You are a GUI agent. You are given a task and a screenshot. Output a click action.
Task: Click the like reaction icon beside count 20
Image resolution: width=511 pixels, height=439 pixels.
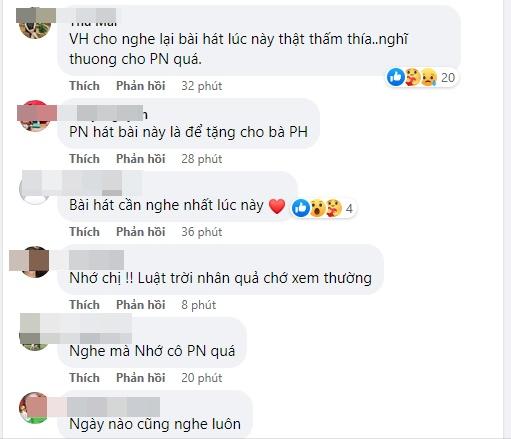[396, 77]
